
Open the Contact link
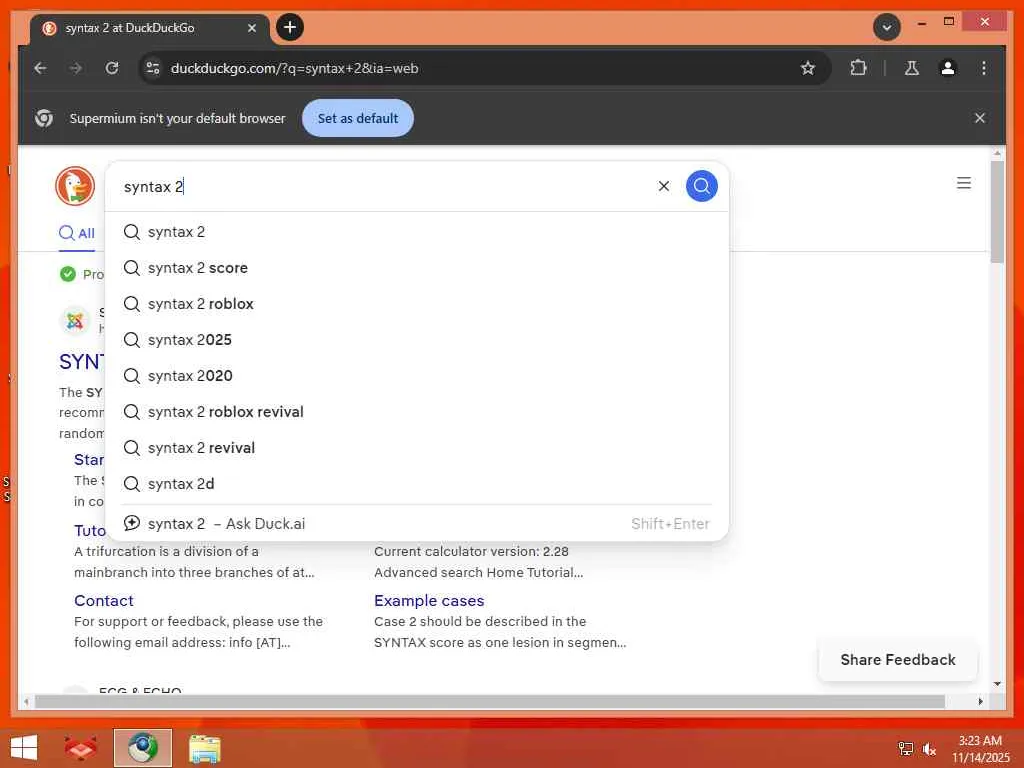coord(103,600)
